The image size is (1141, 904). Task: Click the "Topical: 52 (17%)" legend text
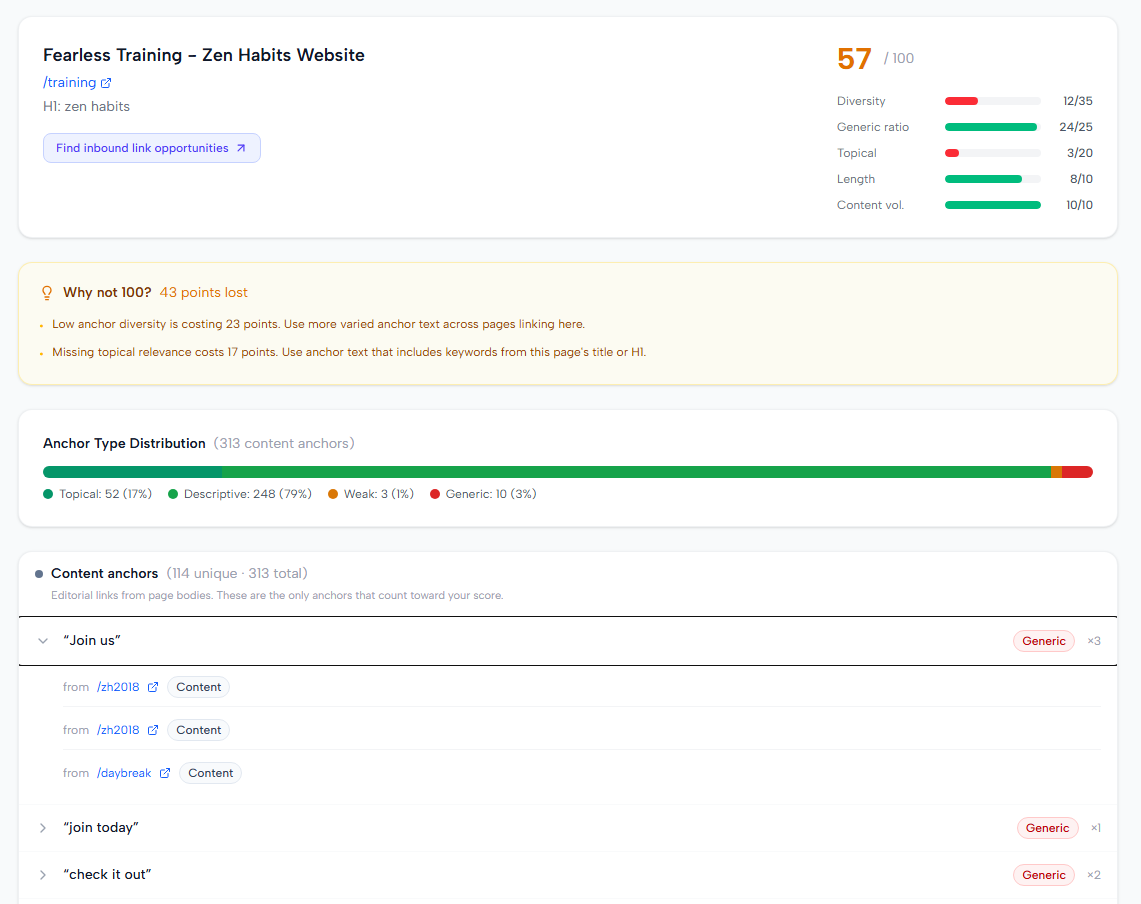[x=106, y=494]
